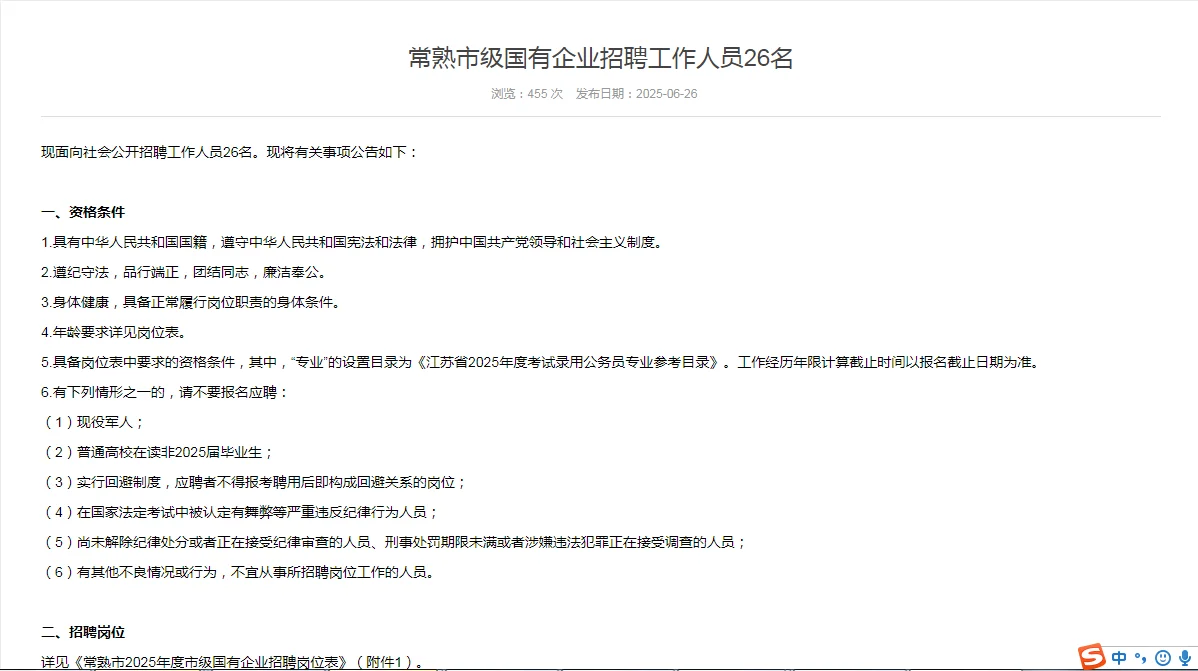The width and height of the screenshot is (1198, 671).
Task: Click line 1 about 中华人民共和国国籍
Action: pos(352,242)
